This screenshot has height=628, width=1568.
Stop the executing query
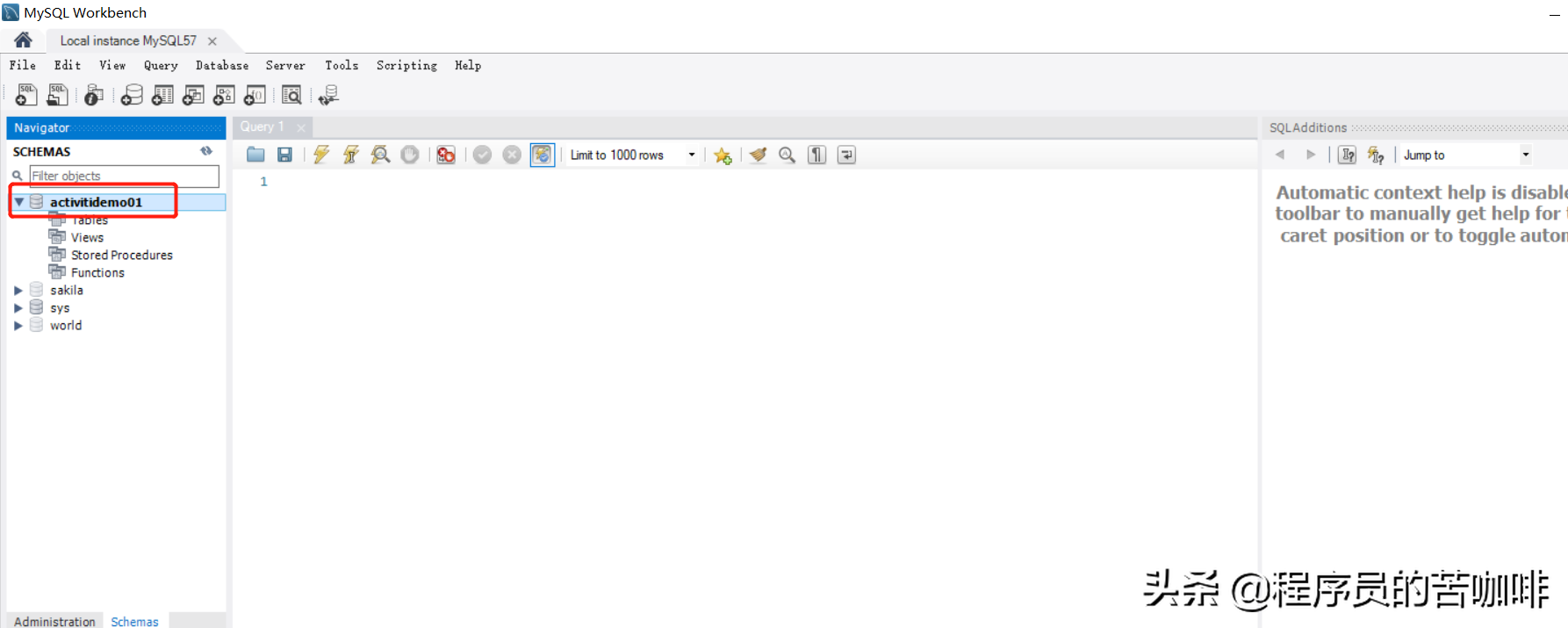coord(410,155)
